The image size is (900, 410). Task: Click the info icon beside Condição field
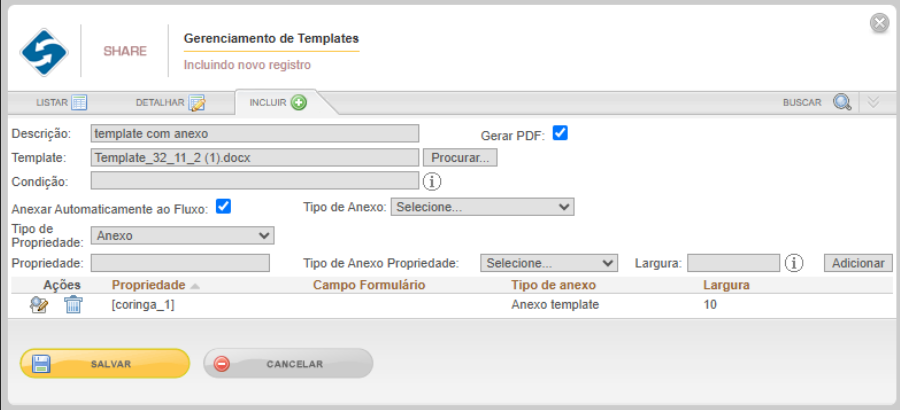pyautogui.click(x=432, y=181)
